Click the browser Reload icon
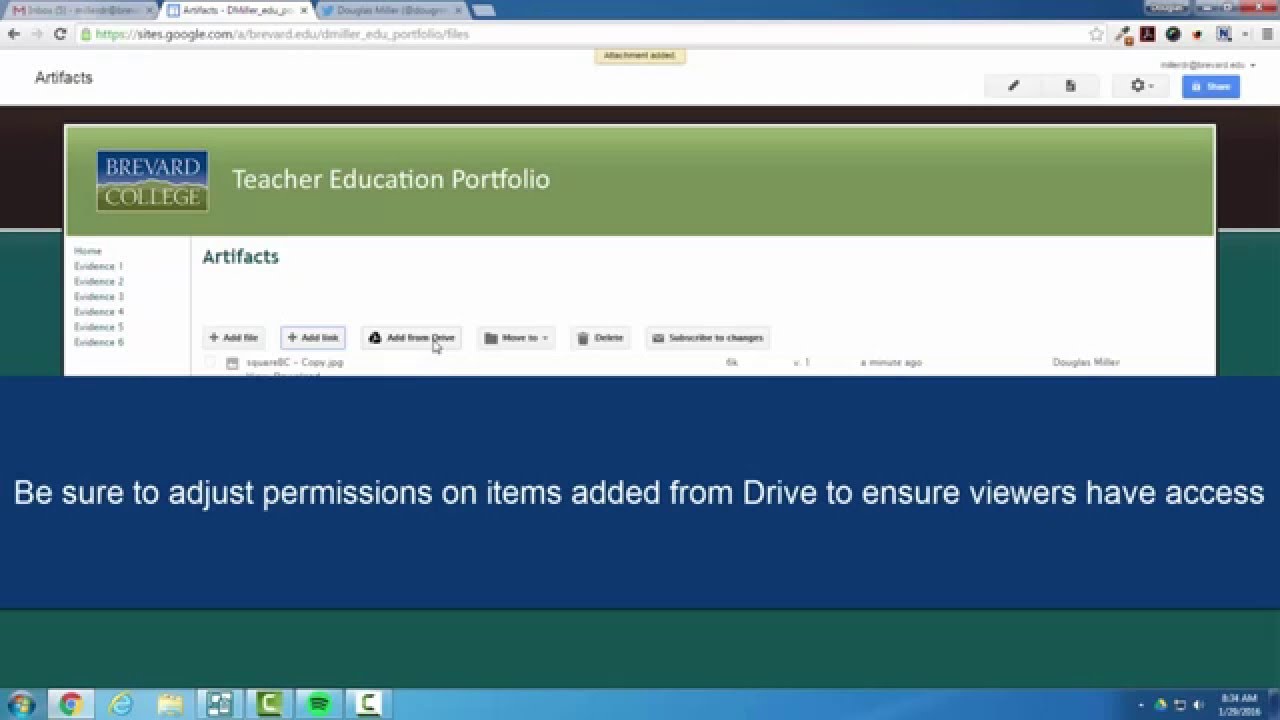 click(60, 33)
